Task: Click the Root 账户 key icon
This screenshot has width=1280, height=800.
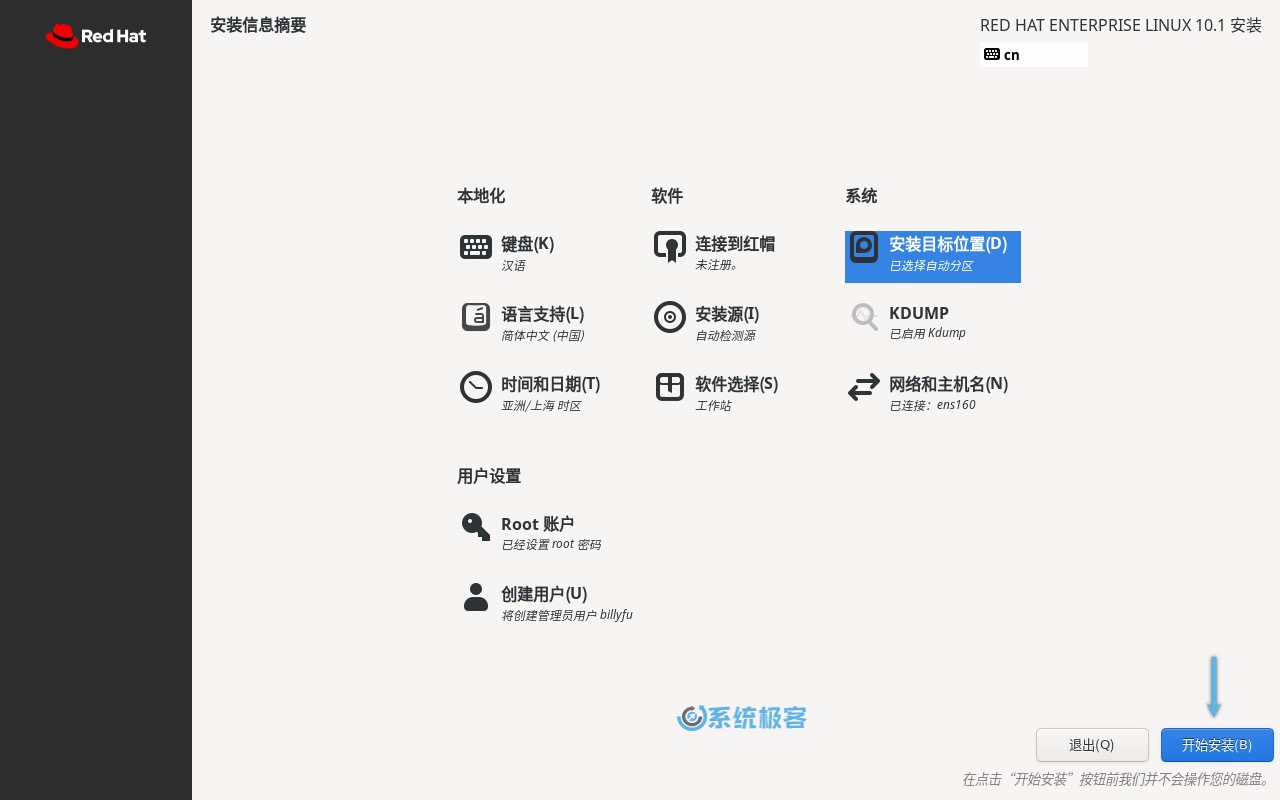Action: coord(476,527)
